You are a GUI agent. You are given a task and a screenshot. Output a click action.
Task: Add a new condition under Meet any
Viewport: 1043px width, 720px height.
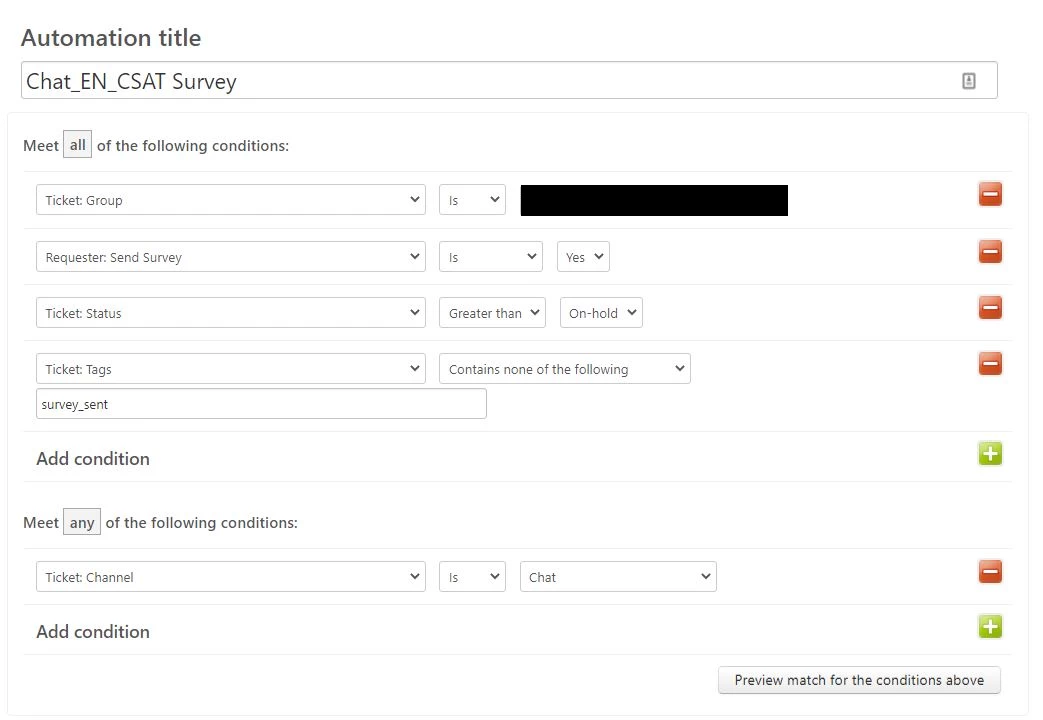click(x=990, y=626)
